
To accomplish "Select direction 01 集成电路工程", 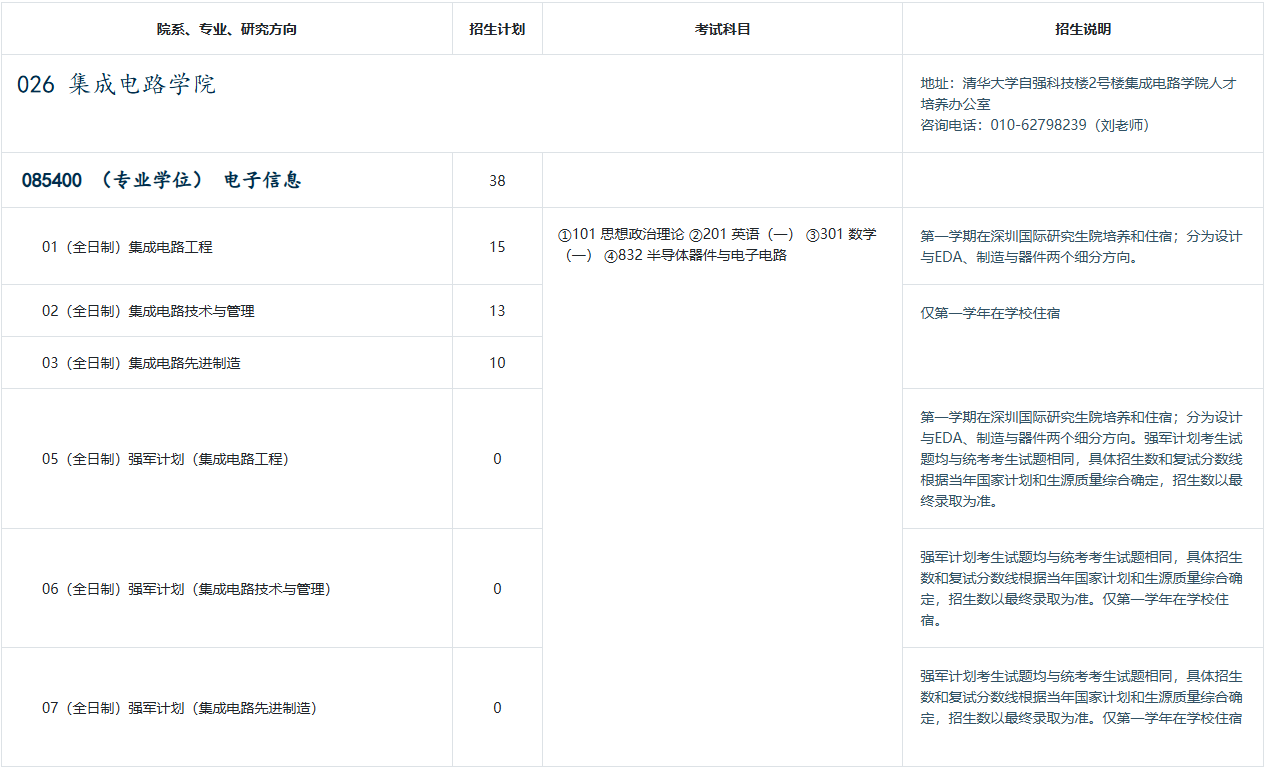I will pos(127,247).
